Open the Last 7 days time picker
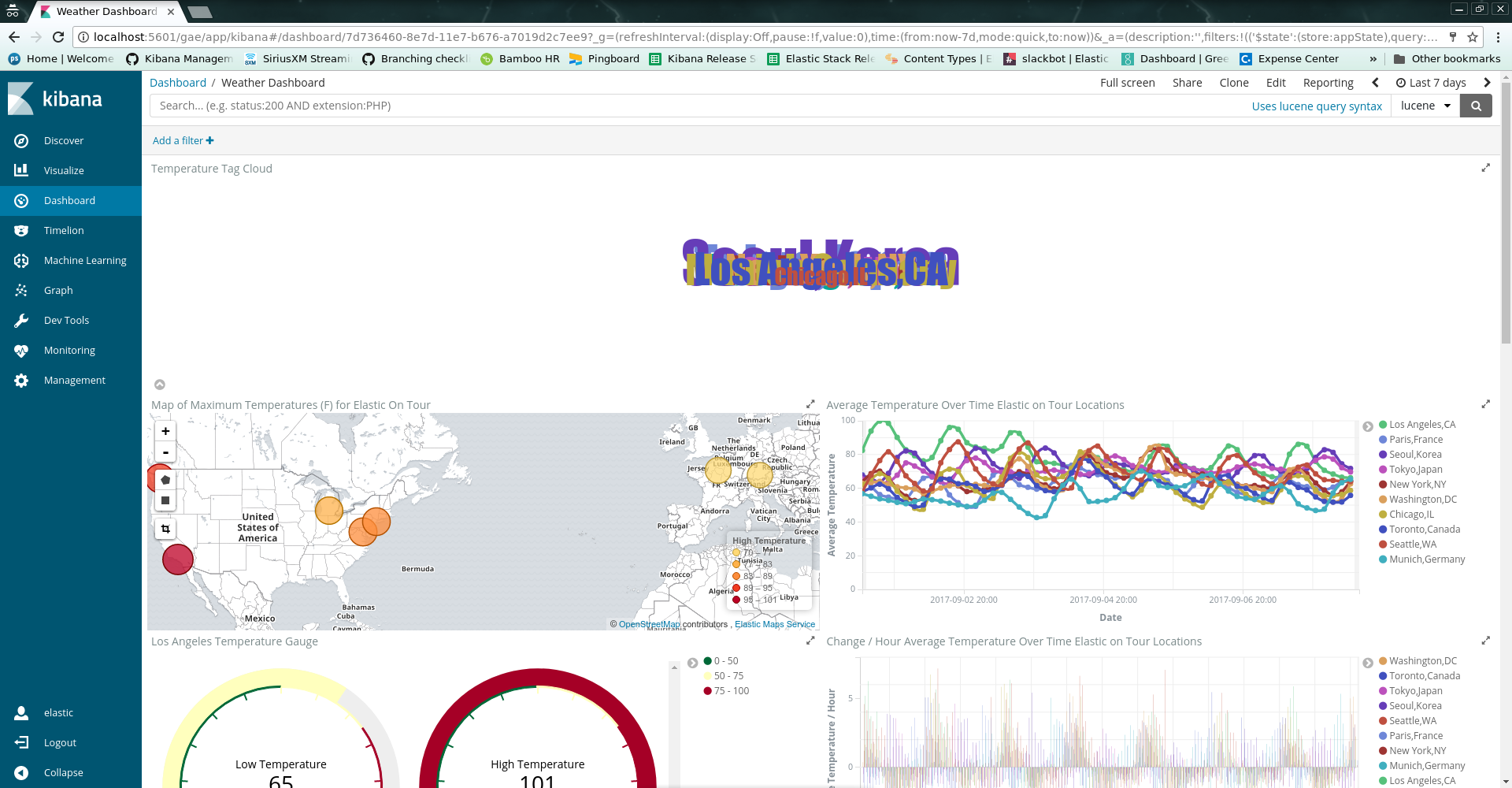Viewport: 1512px width, 788px height. click(x=1432, y=82)
